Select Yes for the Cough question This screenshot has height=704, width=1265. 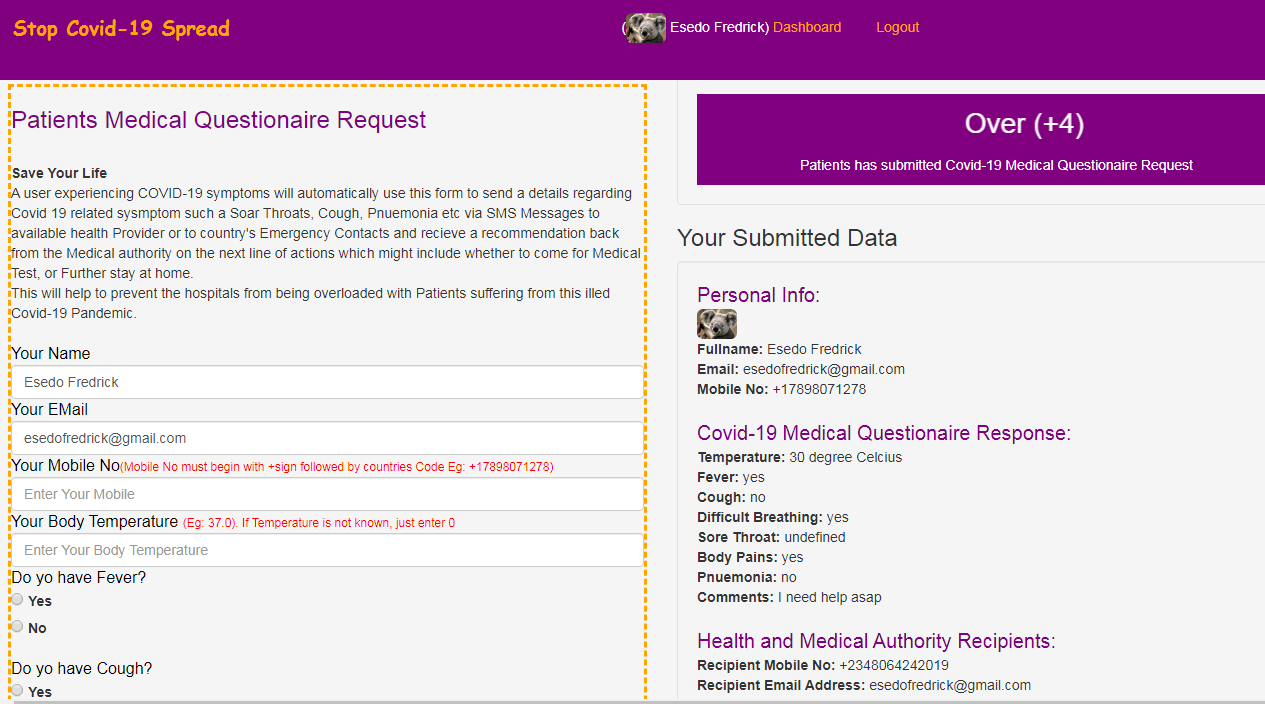pos(17,690)
